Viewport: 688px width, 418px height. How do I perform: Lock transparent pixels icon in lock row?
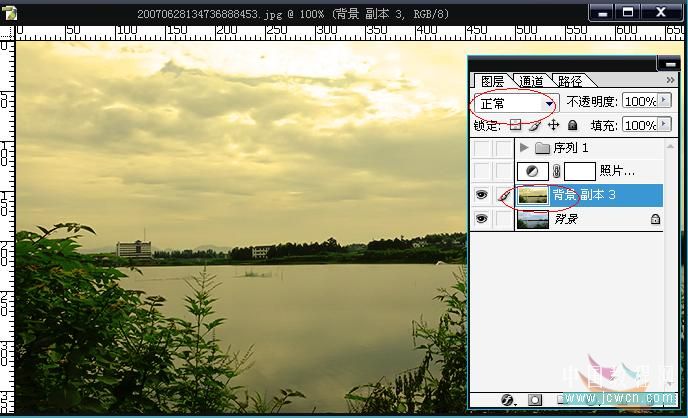point(515,125)
